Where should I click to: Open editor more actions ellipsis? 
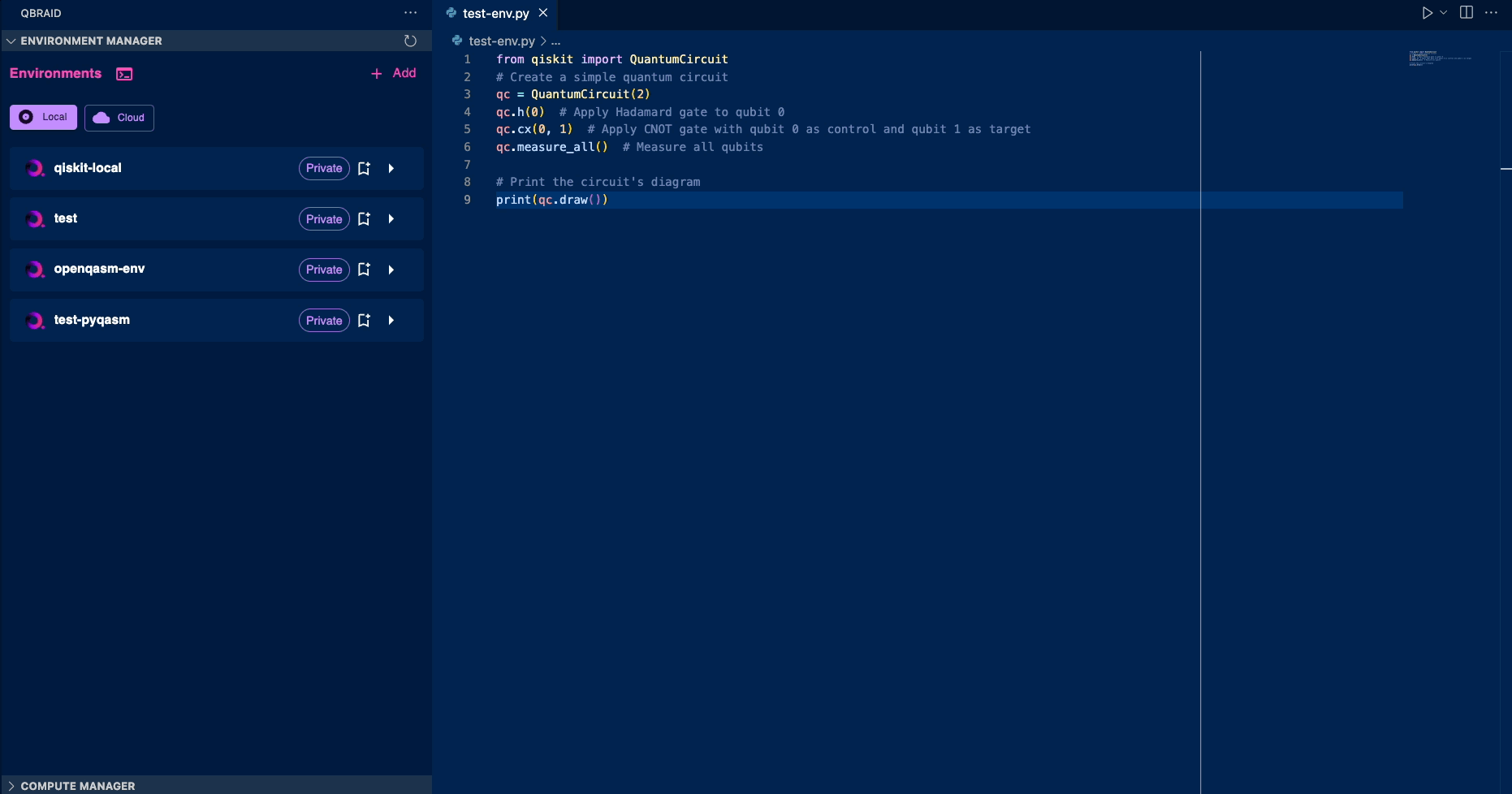(1491, 12)
